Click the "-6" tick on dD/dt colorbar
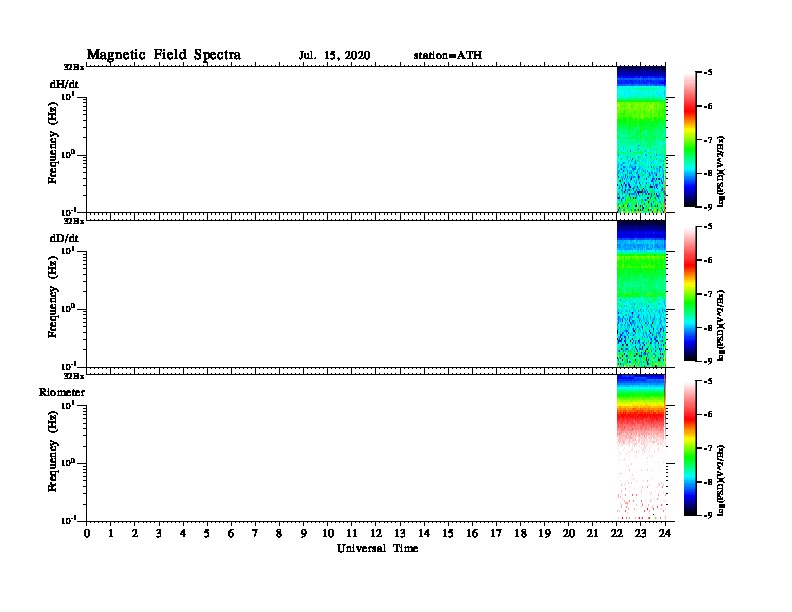Image resolution: width=792 pixels, height=612 pixels. click(x=708, y=260)
